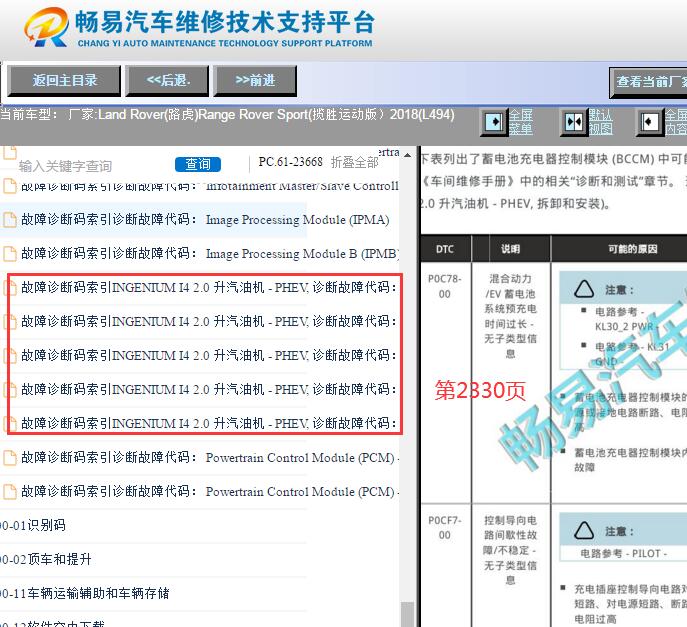Open the fourth INGENIUM I4 2.0 PHEV entry
Viewport: 687px width, 627px height.
209,389
